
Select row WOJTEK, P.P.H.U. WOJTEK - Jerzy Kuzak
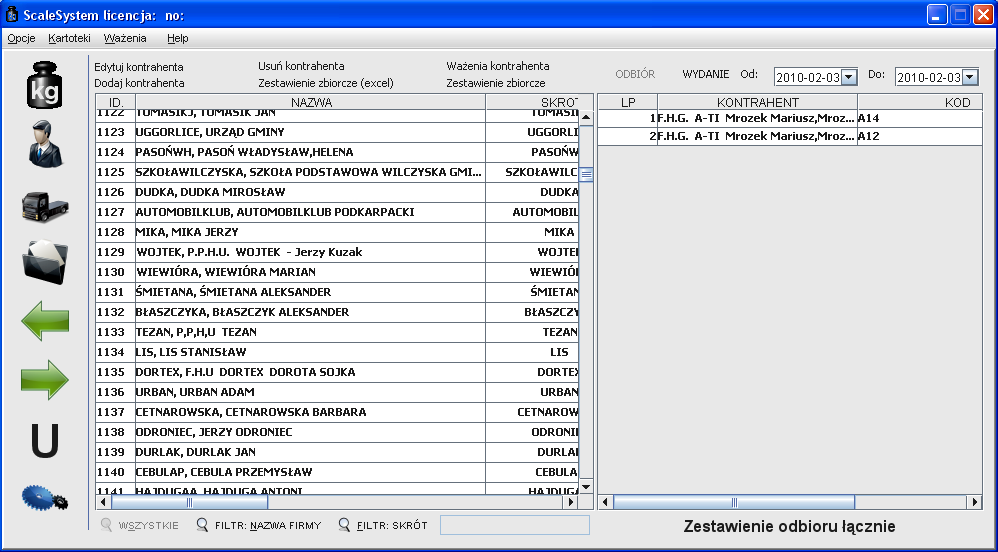[337, 252]
